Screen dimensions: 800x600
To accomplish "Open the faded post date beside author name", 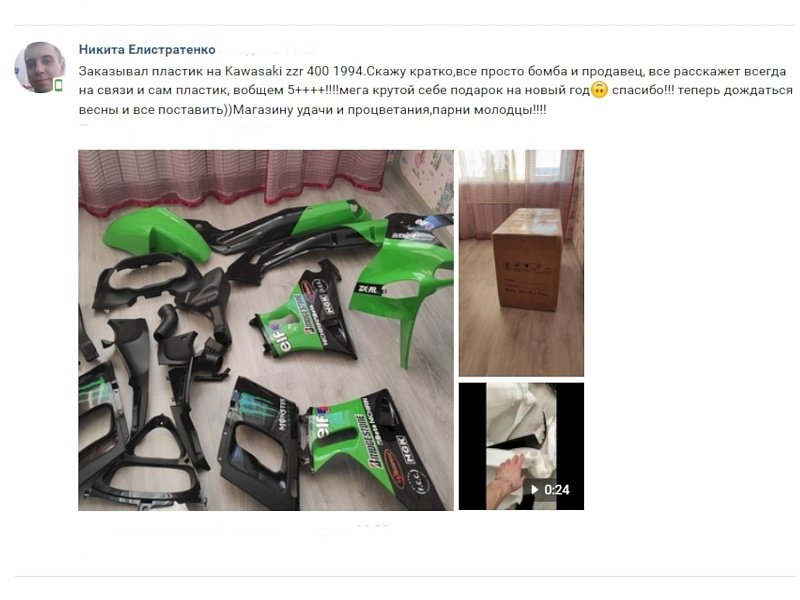I will (x=270, y=51).
